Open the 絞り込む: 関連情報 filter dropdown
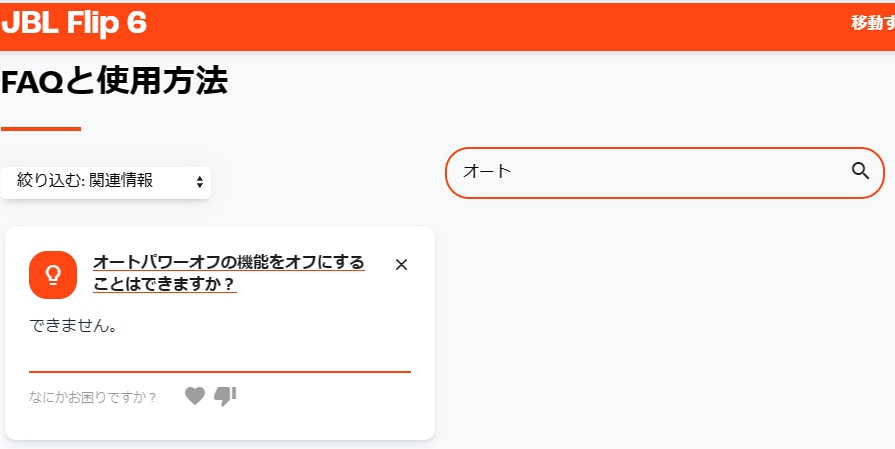895x449 pixels. click(x=105, y=181)
